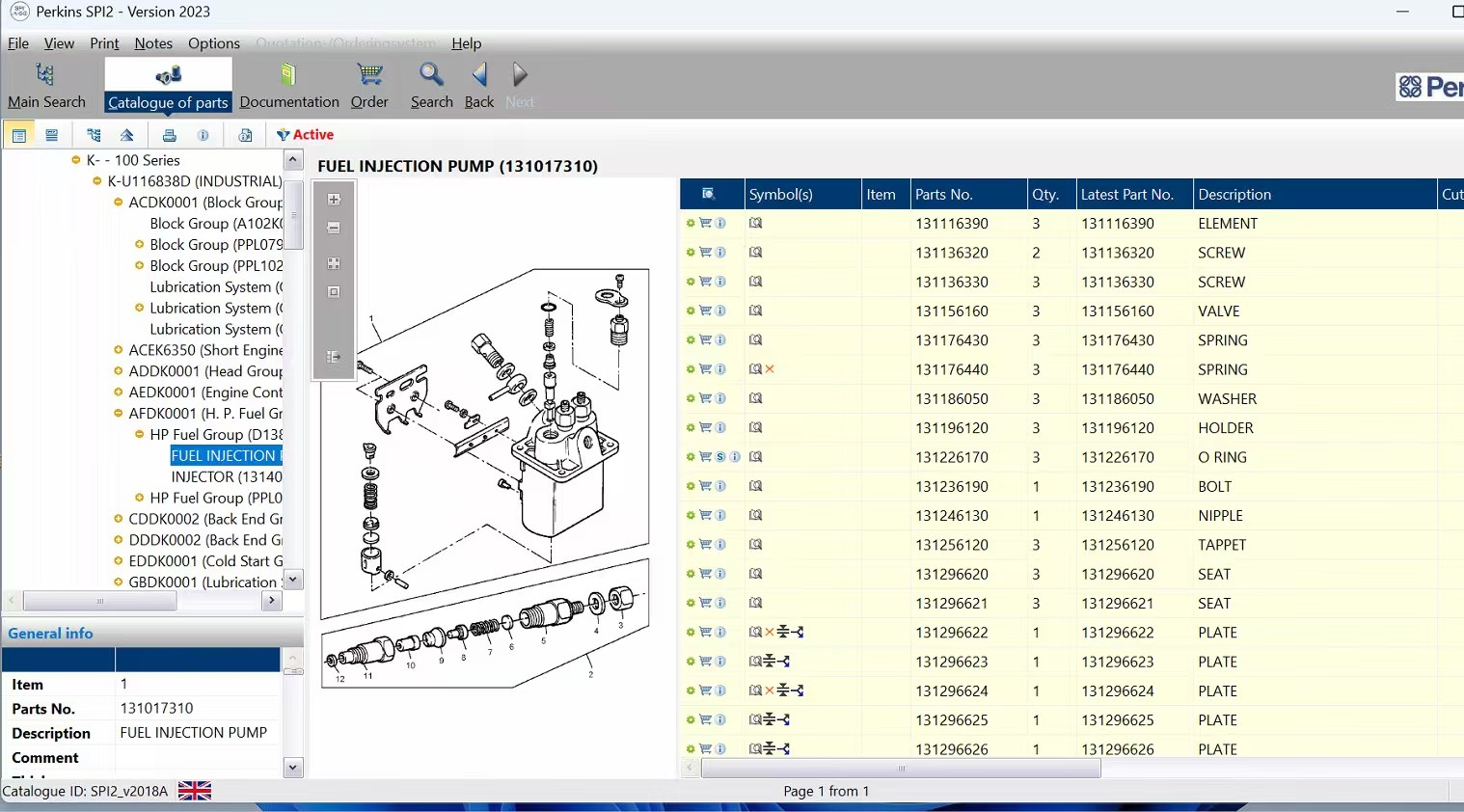Click the print icon in secondary toolbar

[x=170, y=135]
